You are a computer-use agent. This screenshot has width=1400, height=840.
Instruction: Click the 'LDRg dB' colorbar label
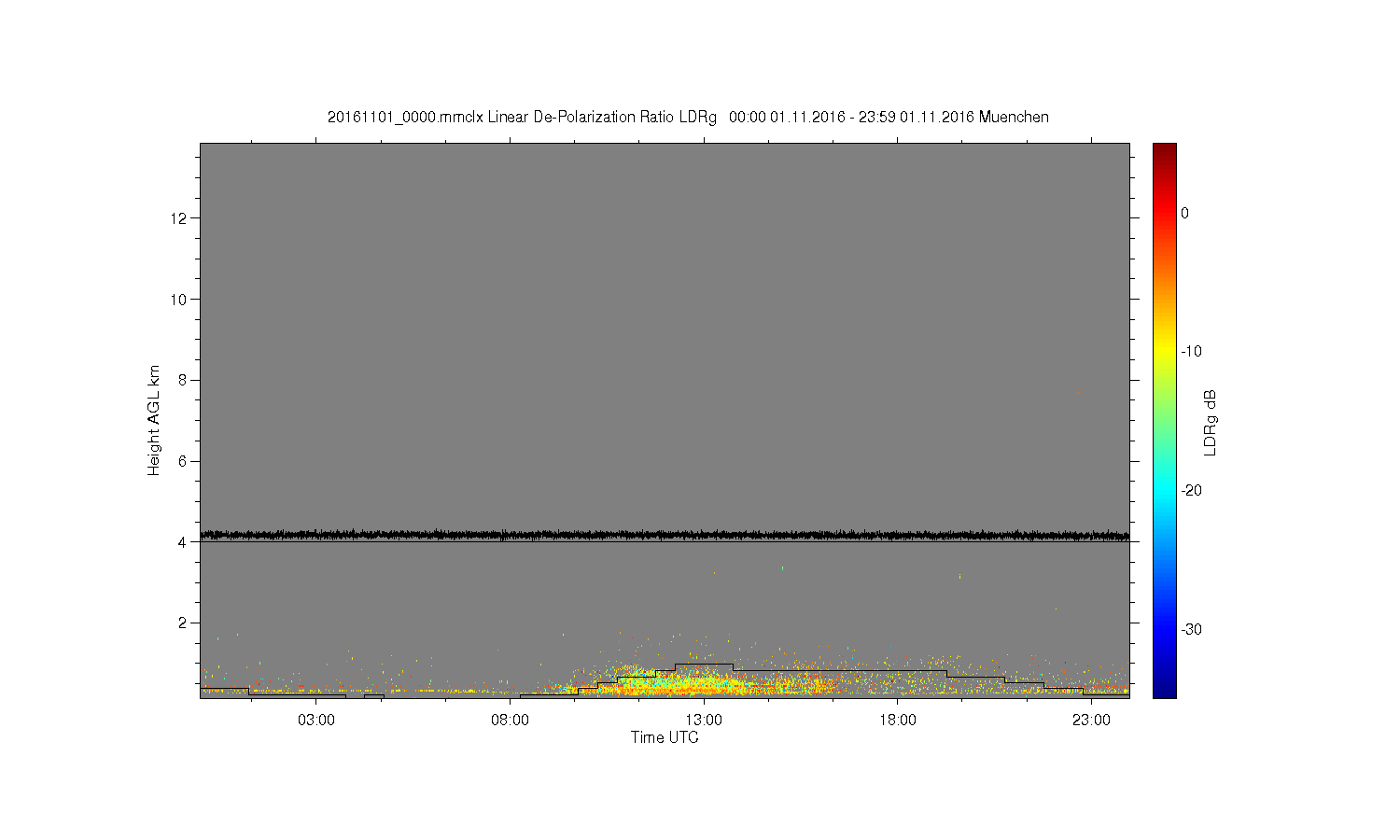[1211, 422]
